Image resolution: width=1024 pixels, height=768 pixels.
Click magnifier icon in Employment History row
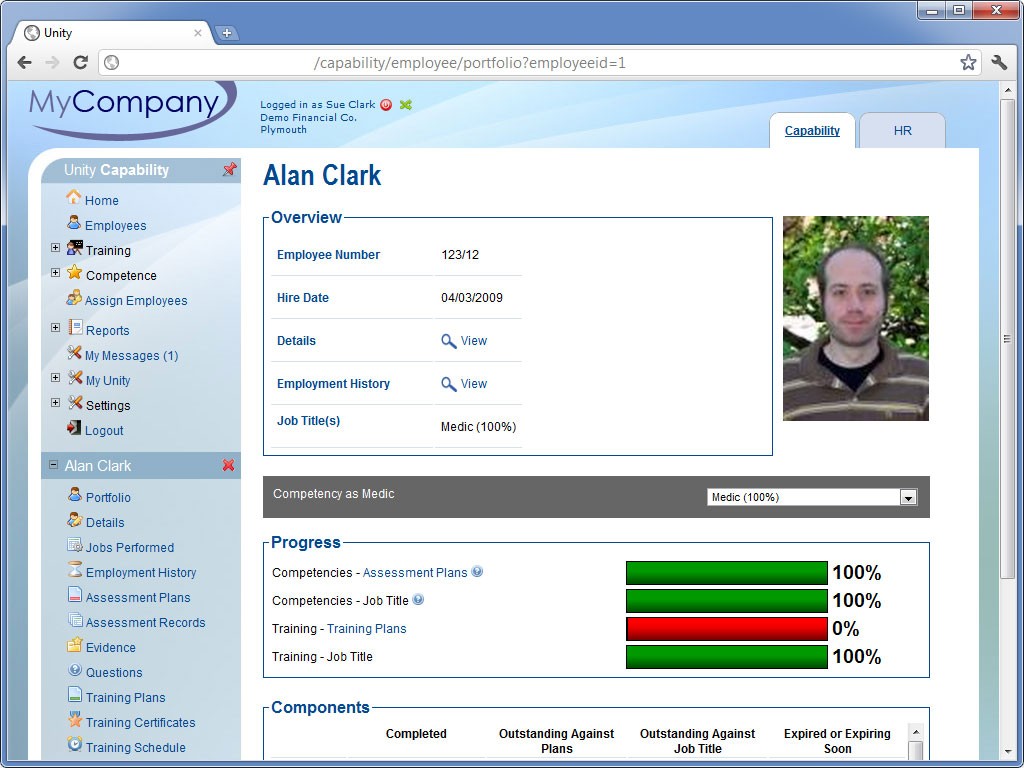[449, 384]
